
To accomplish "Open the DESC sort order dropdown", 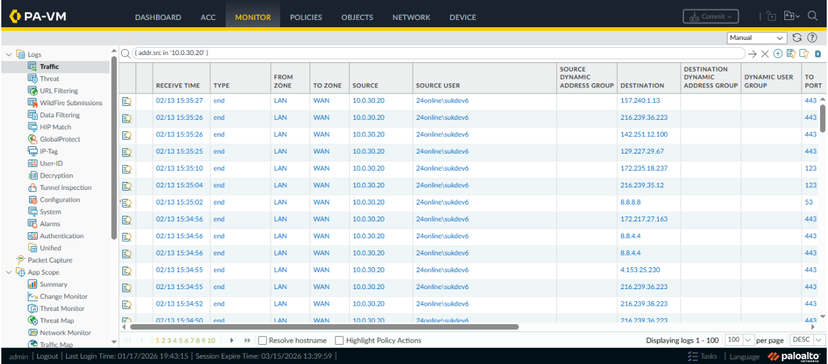I will (x=807, y=340).
